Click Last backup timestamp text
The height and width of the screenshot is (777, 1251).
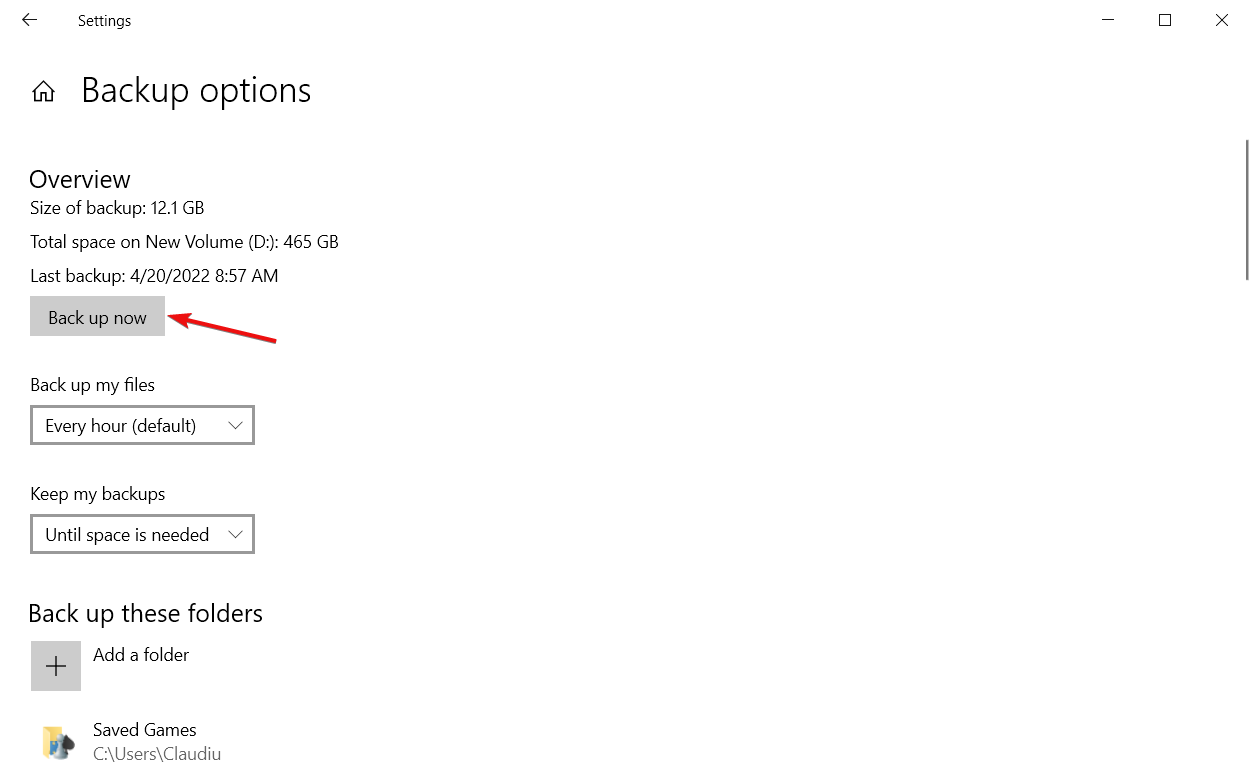click(153, 275)
